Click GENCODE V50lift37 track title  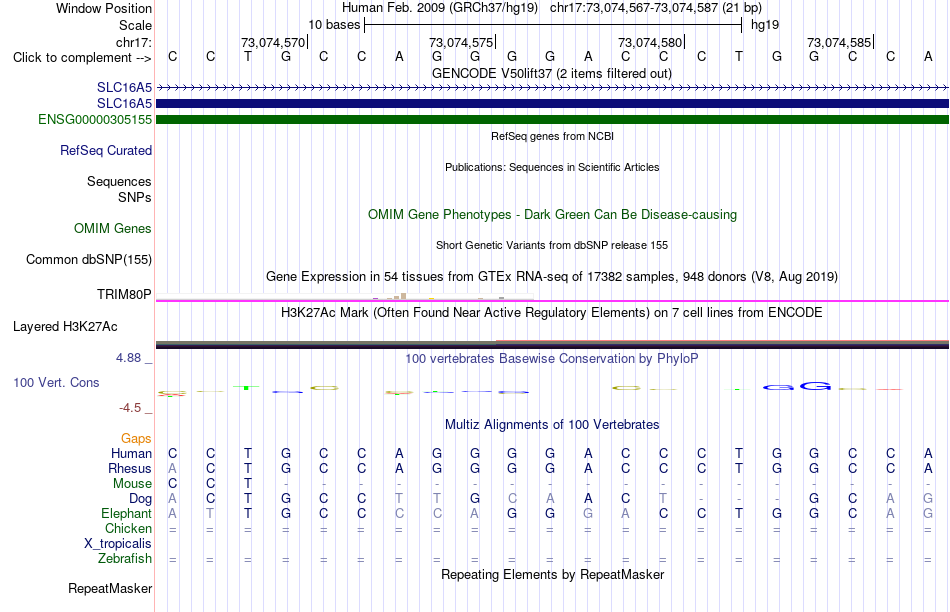552,73
